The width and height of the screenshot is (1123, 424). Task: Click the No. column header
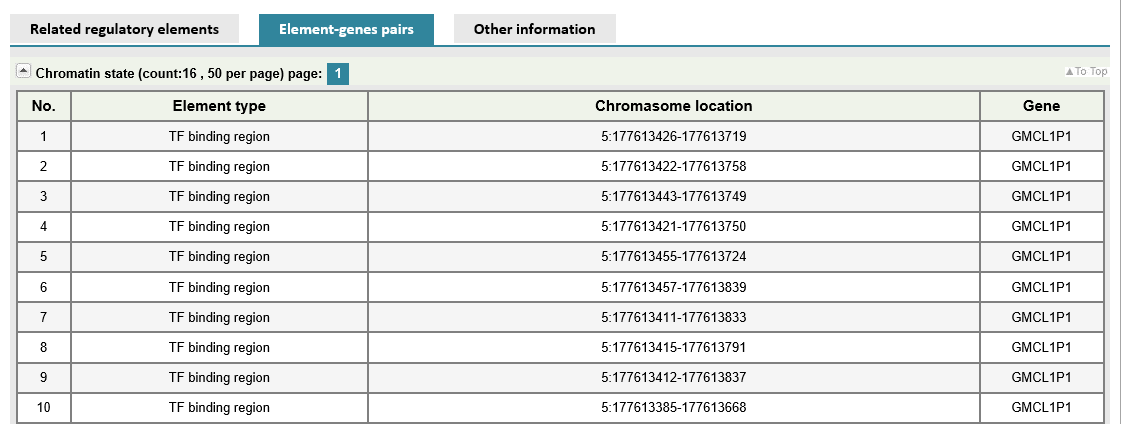tap(43, 106)
